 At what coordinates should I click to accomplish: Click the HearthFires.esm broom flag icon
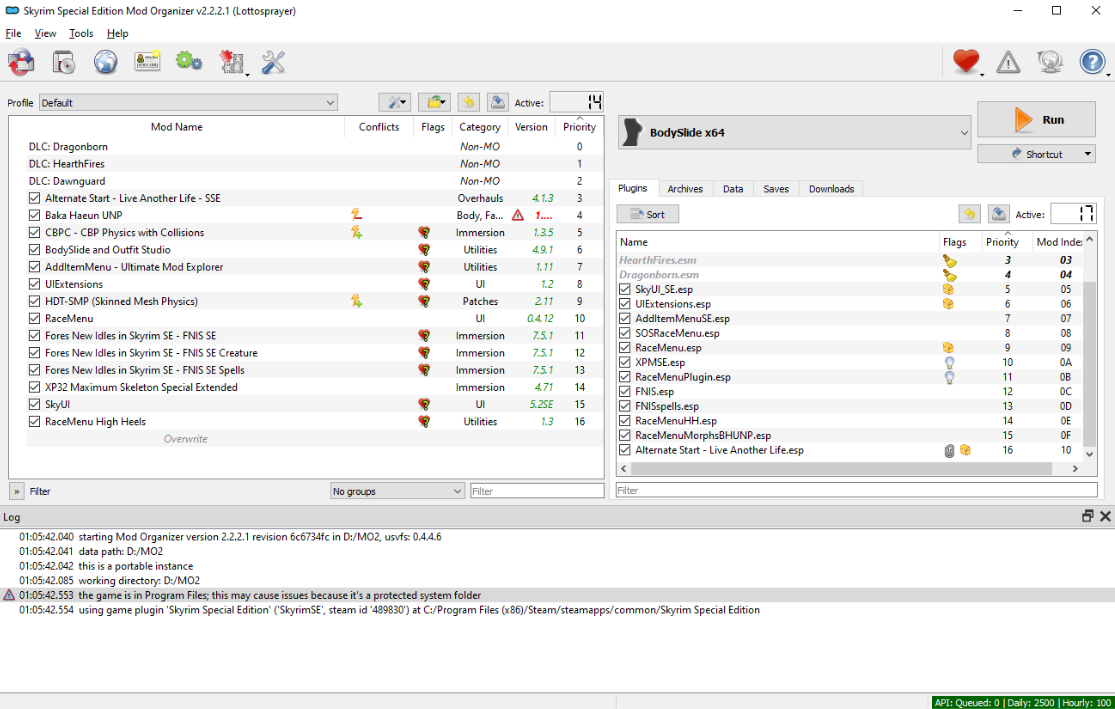pos(949,260)
